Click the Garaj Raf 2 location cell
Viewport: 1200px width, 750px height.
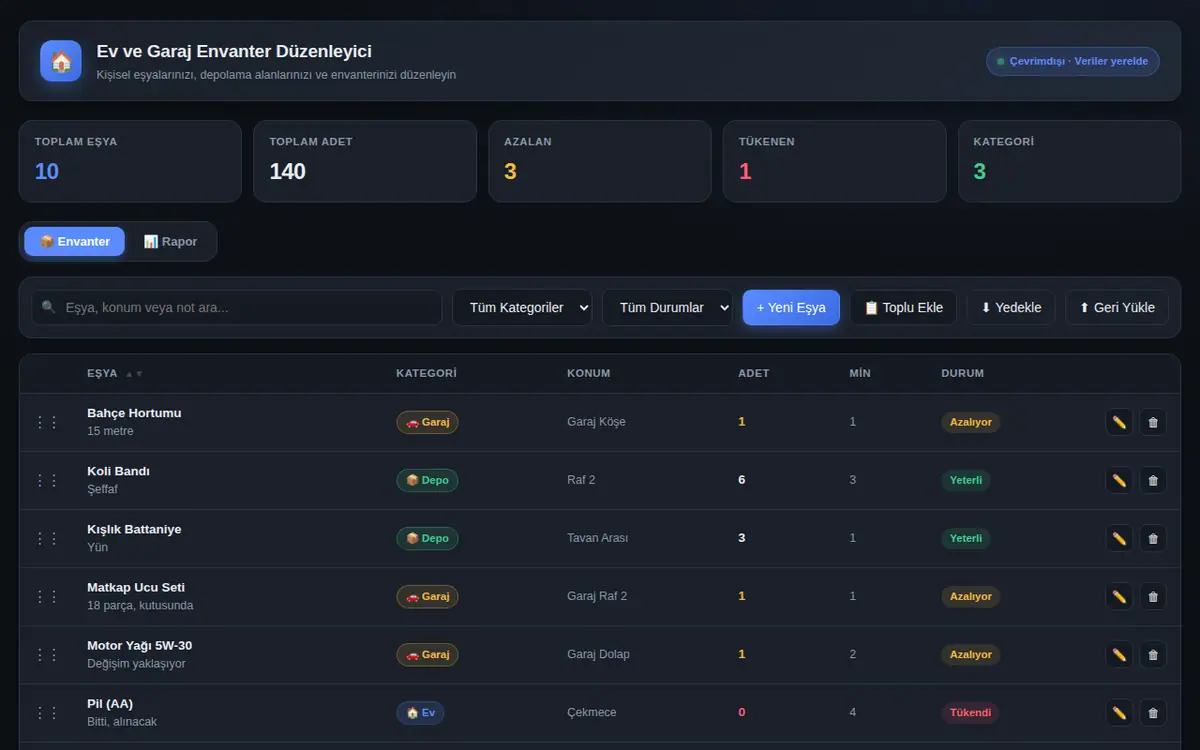click(x=597, y=596)
